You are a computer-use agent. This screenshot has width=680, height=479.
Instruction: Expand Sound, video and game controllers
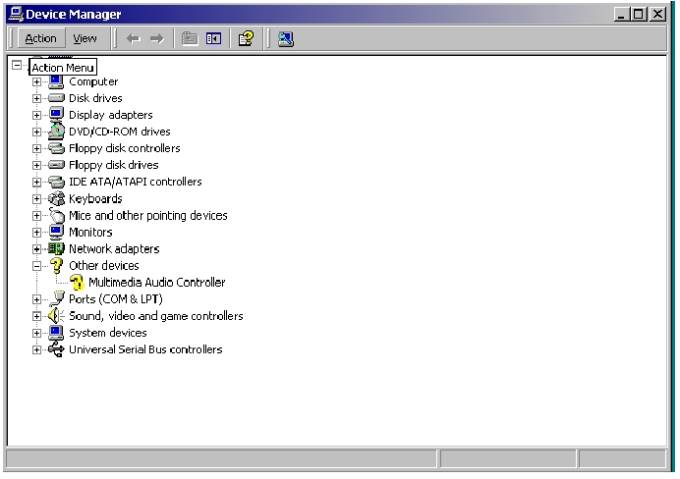pos(37,316)
